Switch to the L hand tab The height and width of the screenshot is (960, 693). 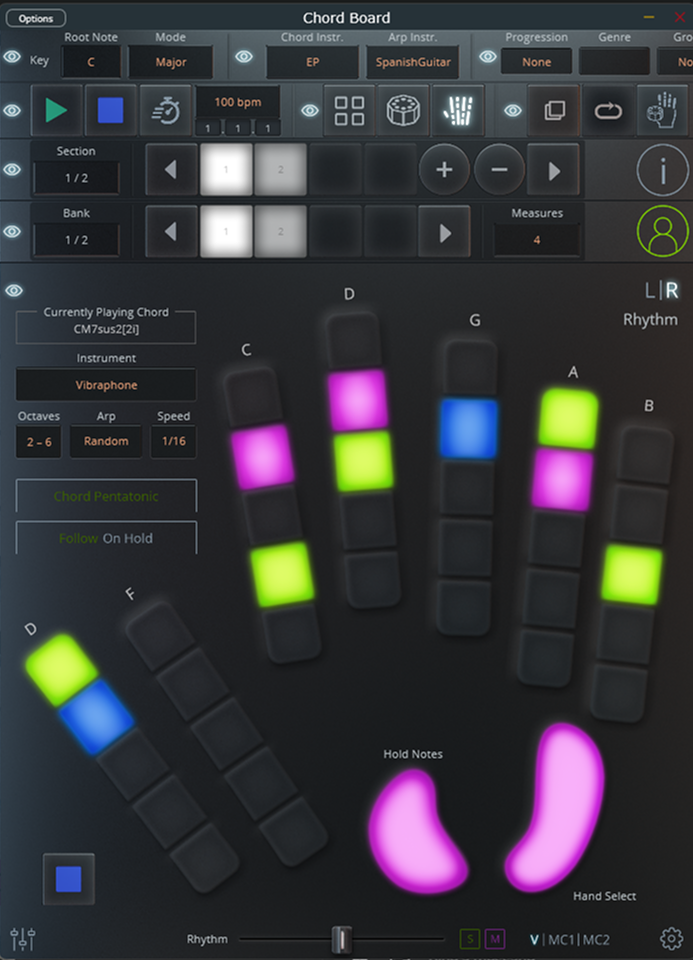pyautogui.click(x=650, y=290)
